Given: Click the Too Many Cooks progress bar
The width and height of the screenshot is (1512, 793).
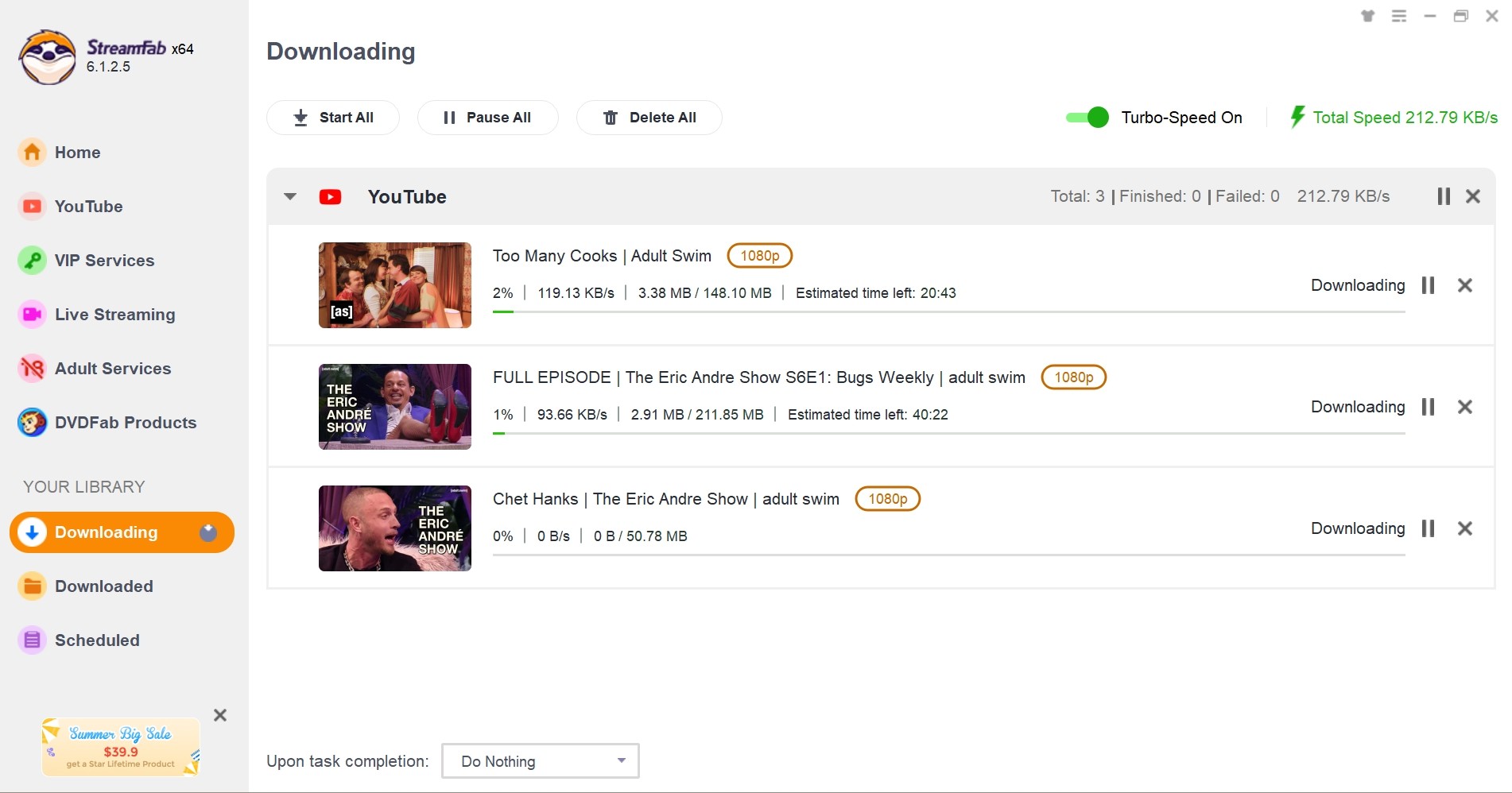Looking at the screenshot, I should pos(948,311).
